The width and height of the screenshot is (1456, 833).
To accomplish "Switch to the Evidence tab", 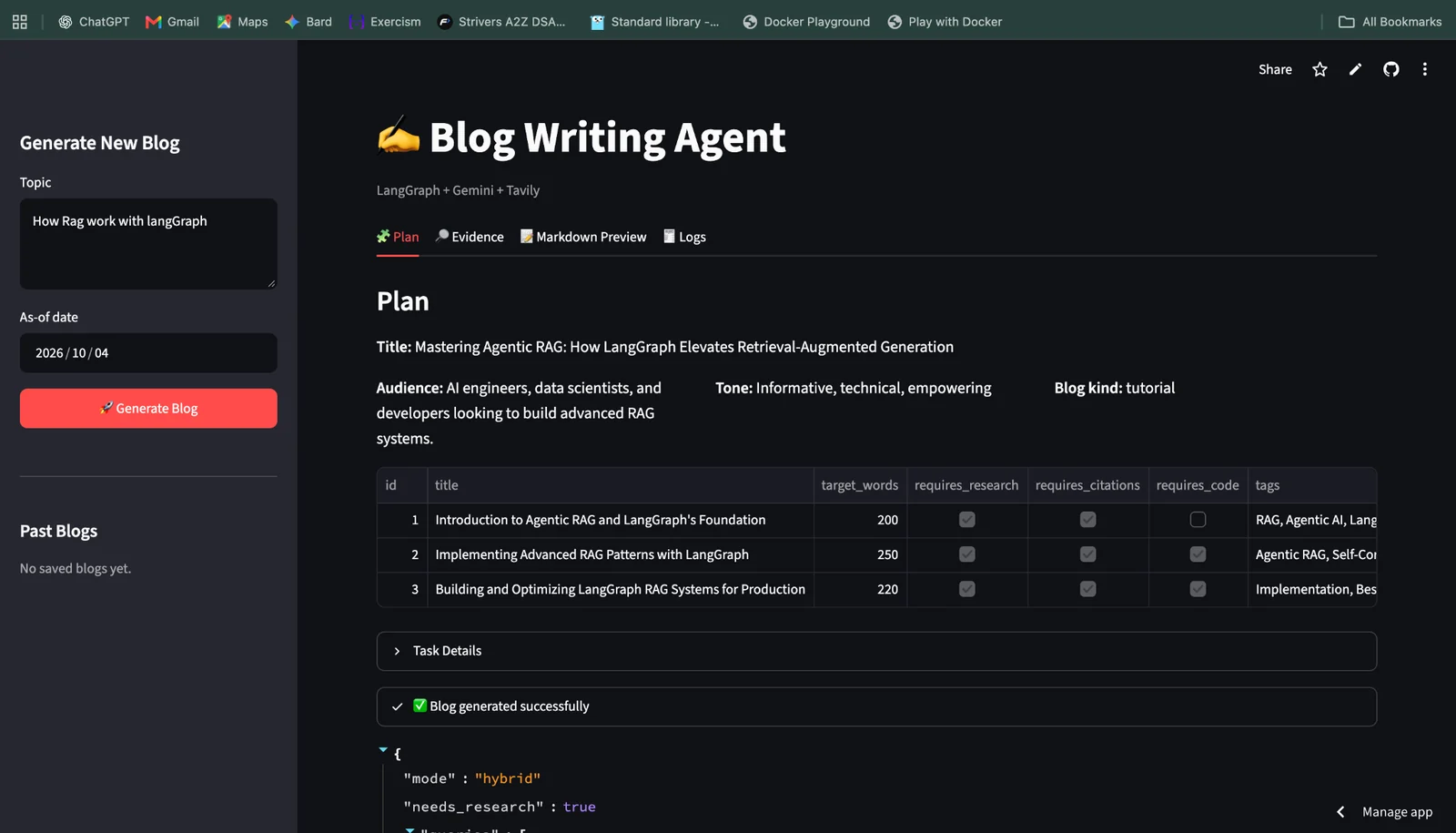I will point(470,237).
